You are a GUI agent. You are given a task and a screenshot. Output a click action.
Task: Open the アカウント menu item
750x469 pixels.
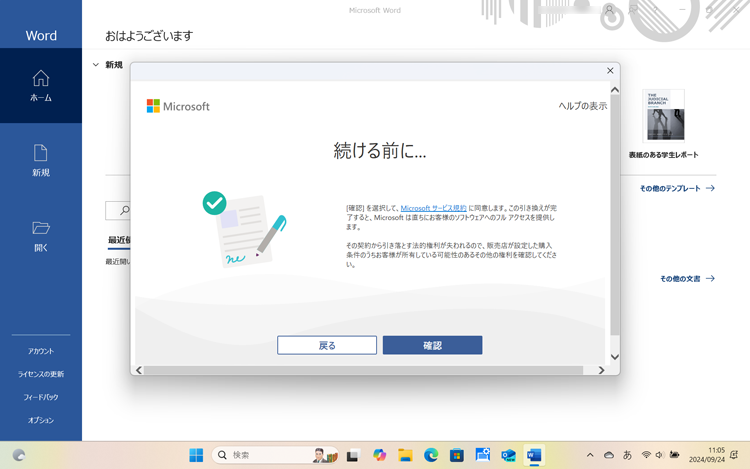coord(41,351)
